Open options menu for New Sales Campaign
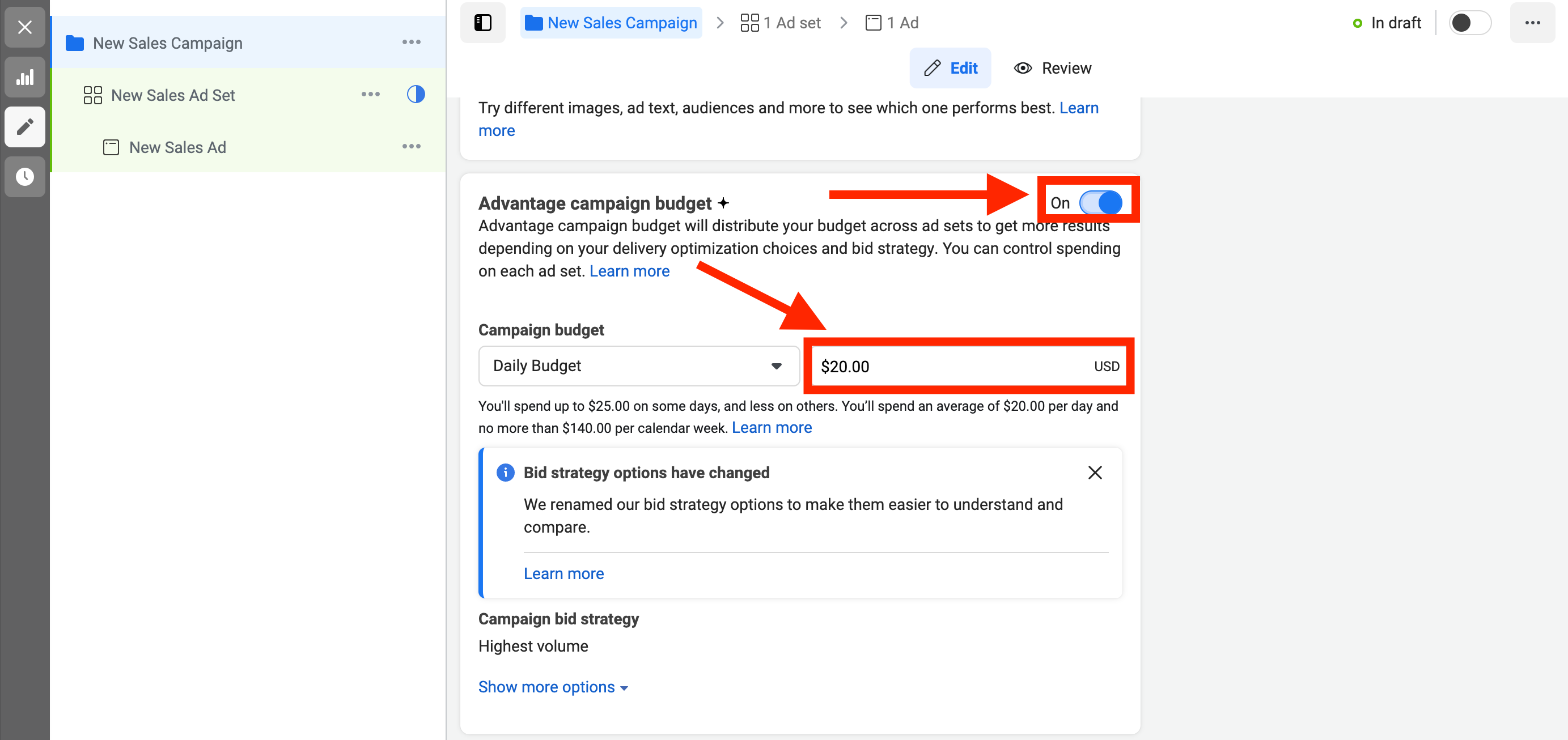1568x740 pixels. click(x=411, y=42)
